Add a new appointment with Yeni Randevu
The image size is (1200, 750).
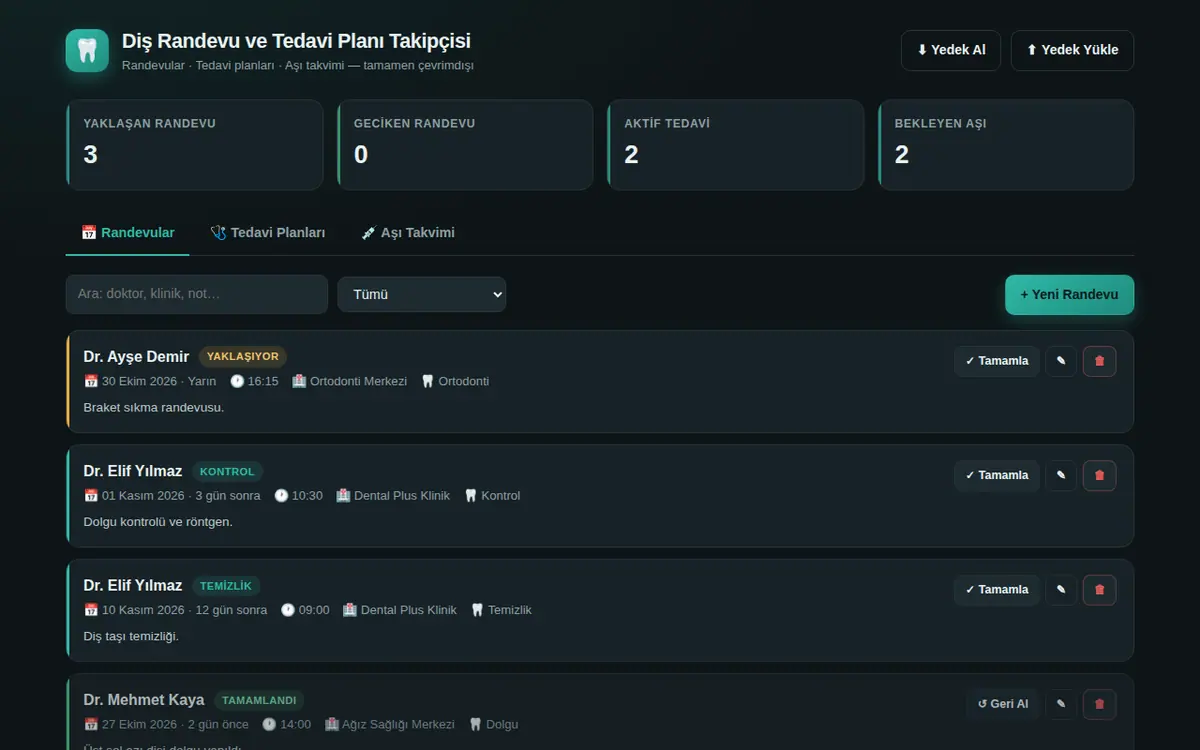[1069, 295]
